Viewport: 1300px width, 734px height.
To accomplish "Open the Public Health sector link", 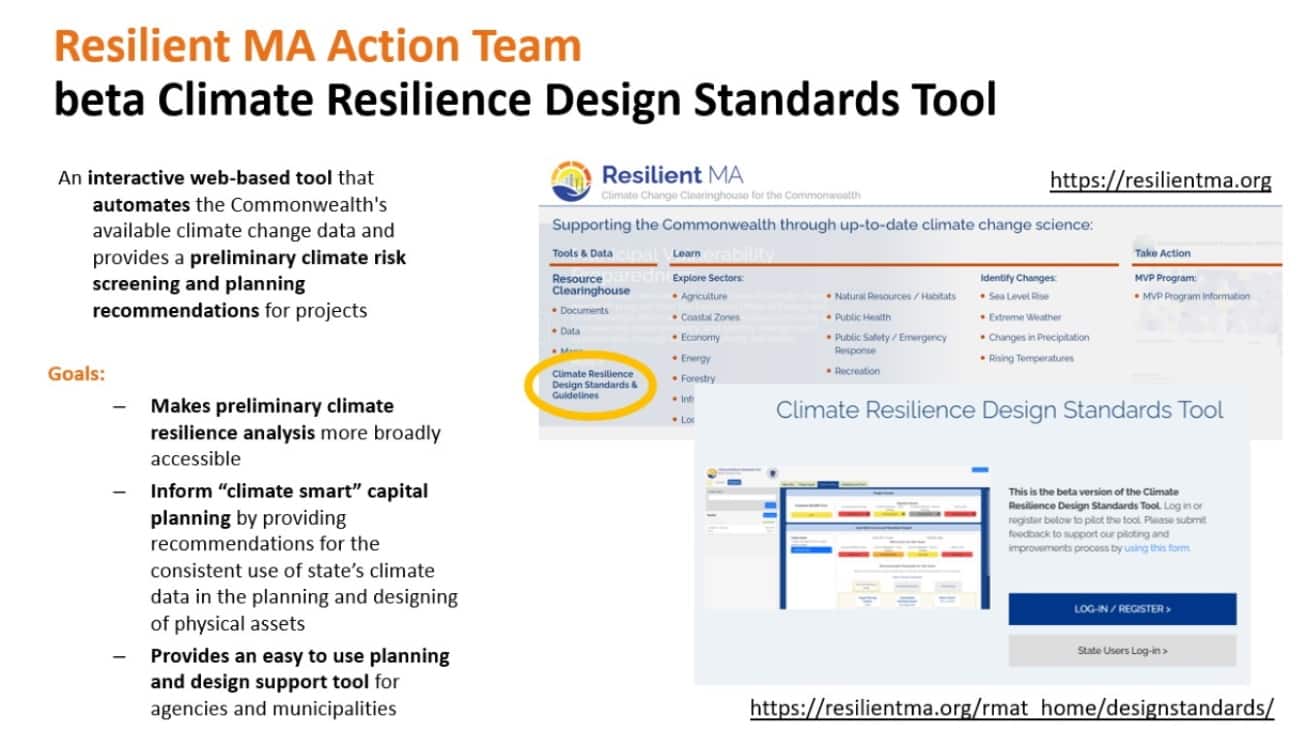I will 862,317.
